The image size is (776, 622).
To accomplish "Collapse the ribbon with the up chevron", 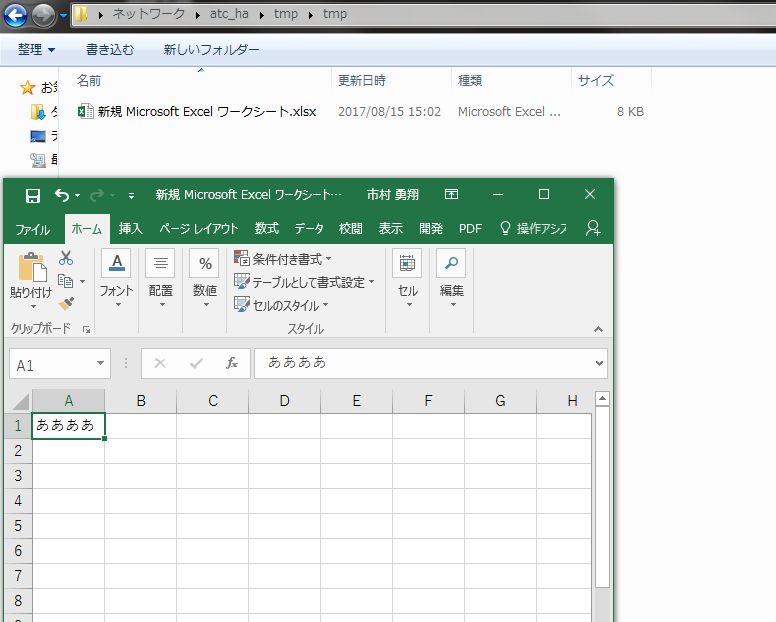I will click(x=598, y=329).
